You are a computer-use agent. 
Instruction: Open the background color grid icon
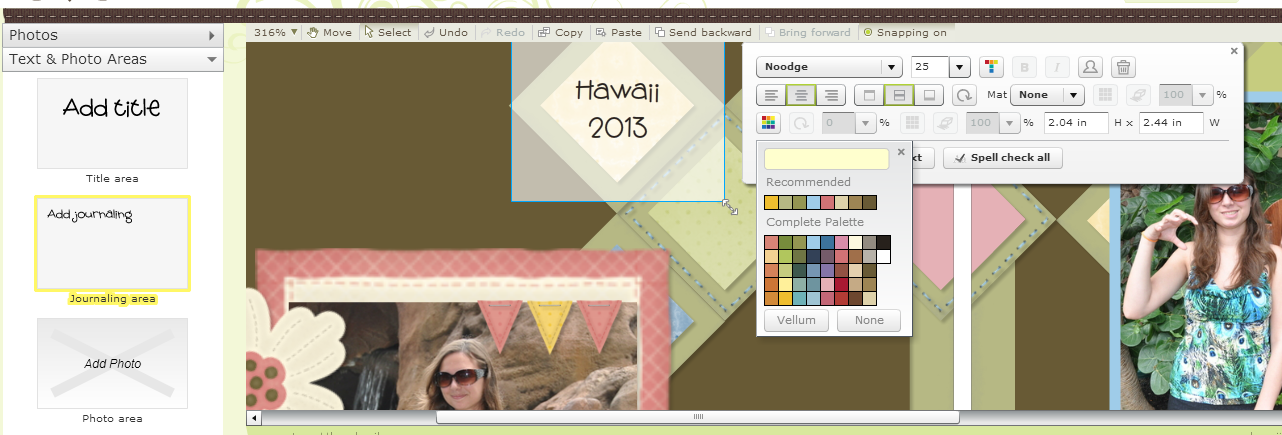[x=768, y=123]
